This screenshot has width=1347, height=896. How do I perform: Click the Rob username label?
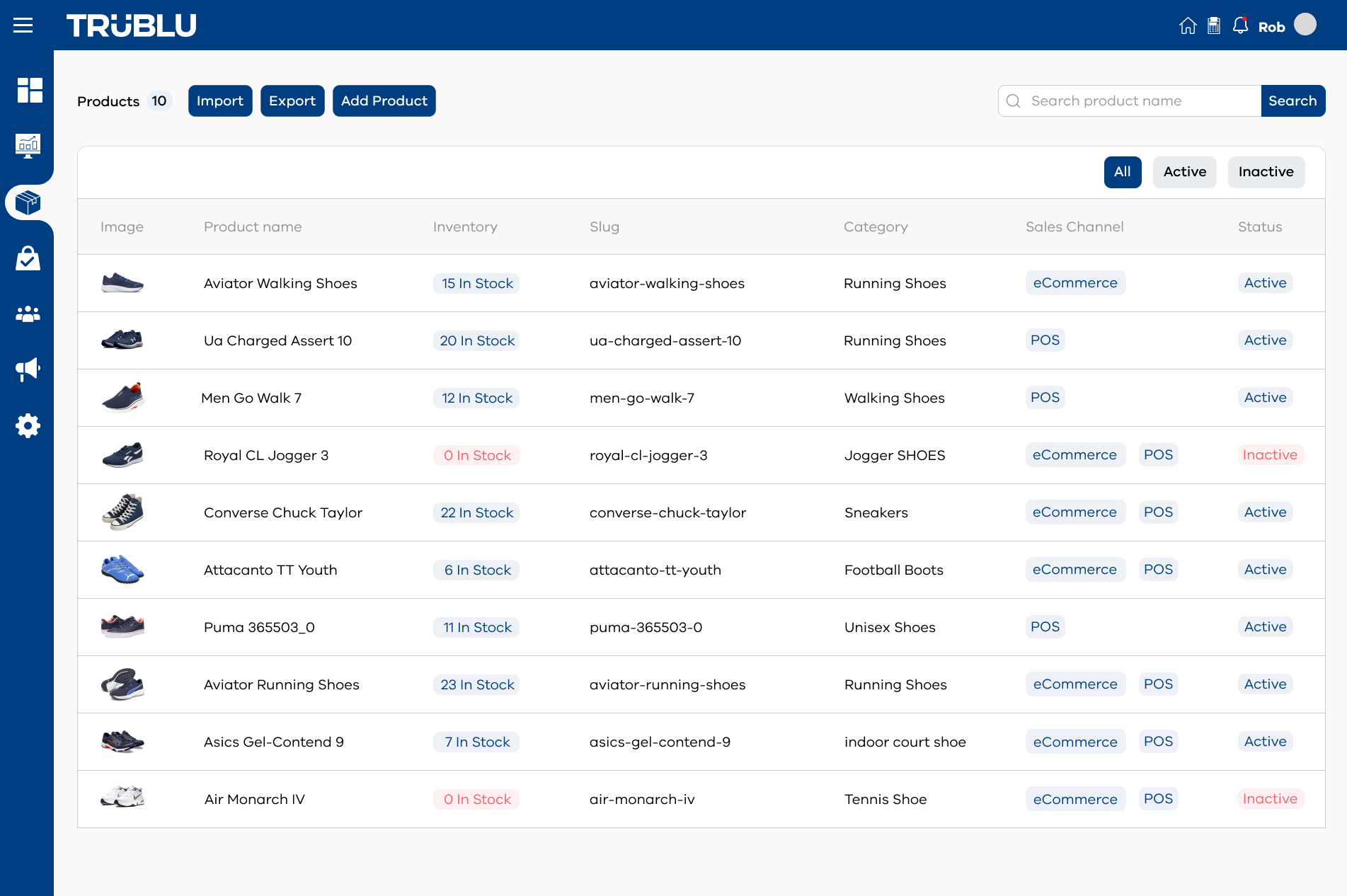[1271, 27]
